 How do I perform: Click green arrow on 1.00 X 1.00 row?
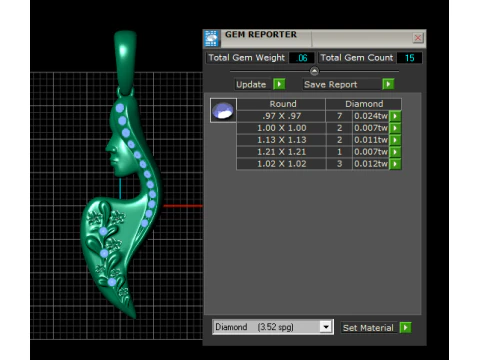pos(395,128)
